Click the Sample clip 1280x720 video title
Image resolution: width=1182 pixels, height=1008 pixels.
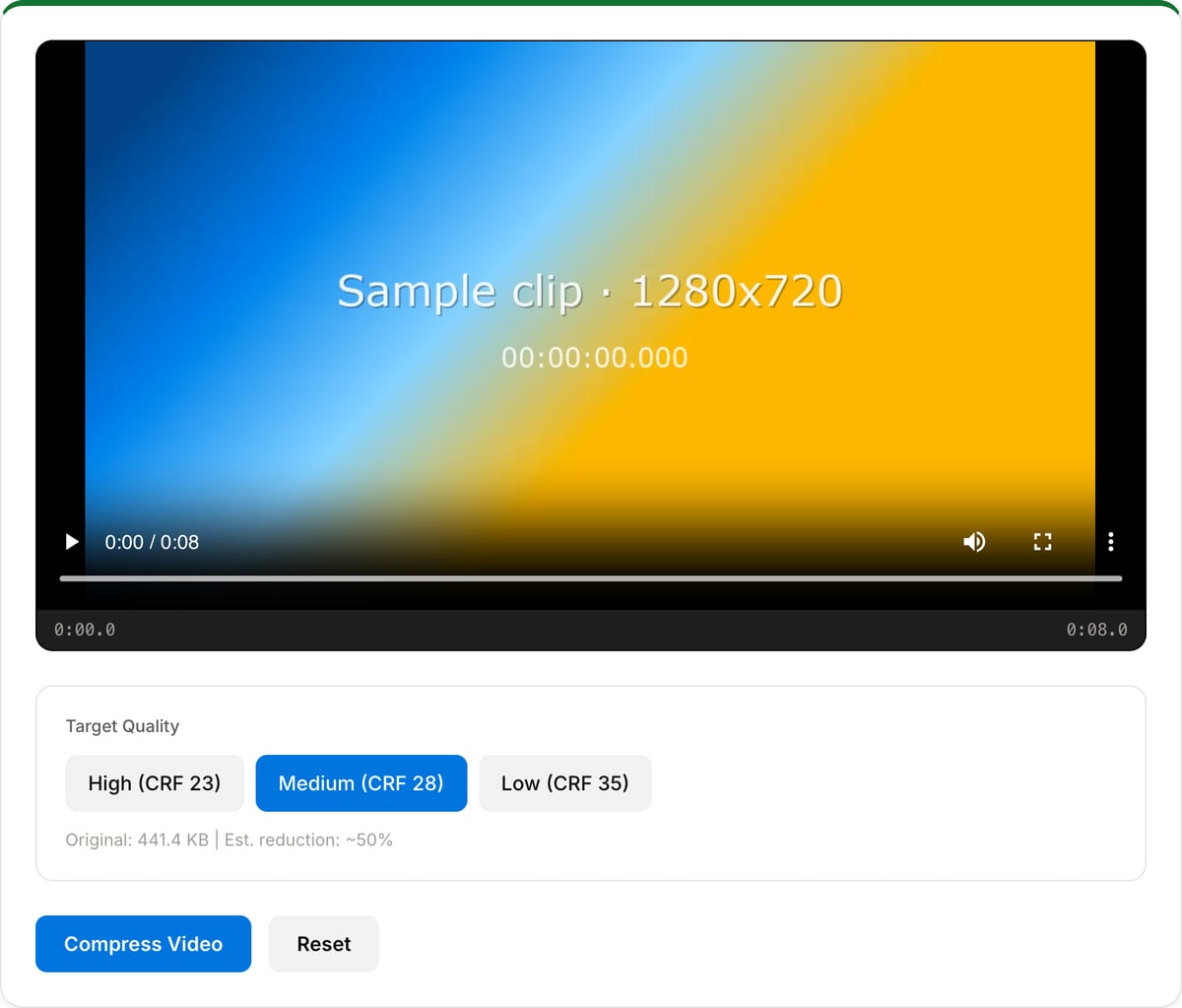pos(590,292)
